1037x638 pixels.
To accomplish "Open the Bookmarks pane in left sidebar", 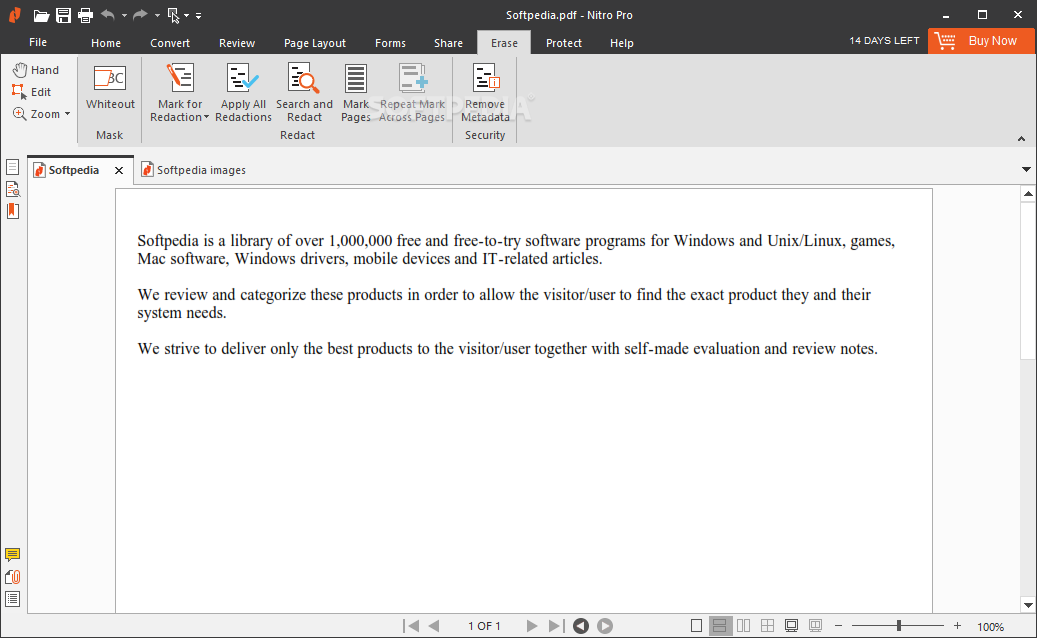I will coord(13,211).
